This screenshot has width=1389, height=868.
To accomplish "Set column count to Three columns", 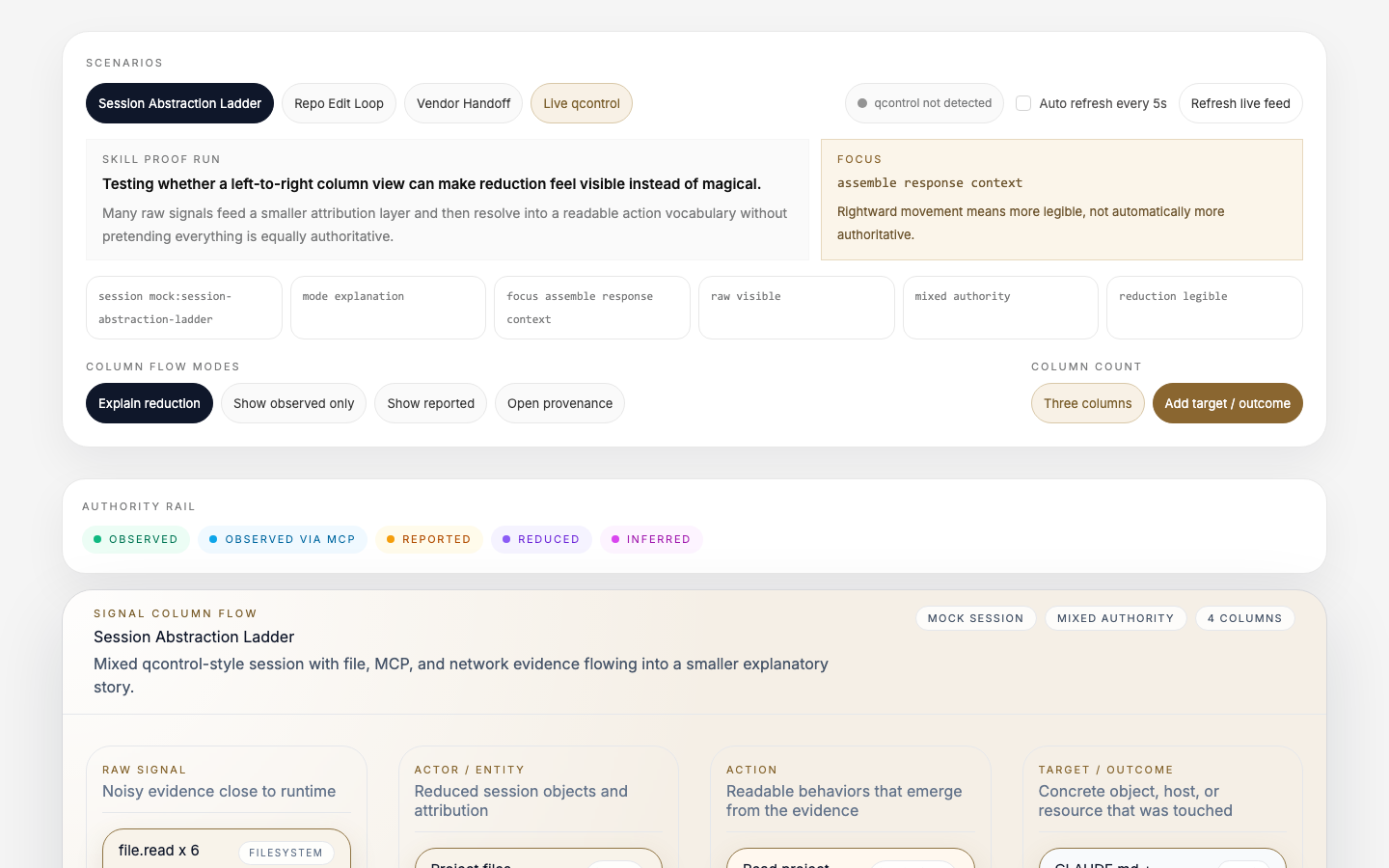I will pos(1087,403).
